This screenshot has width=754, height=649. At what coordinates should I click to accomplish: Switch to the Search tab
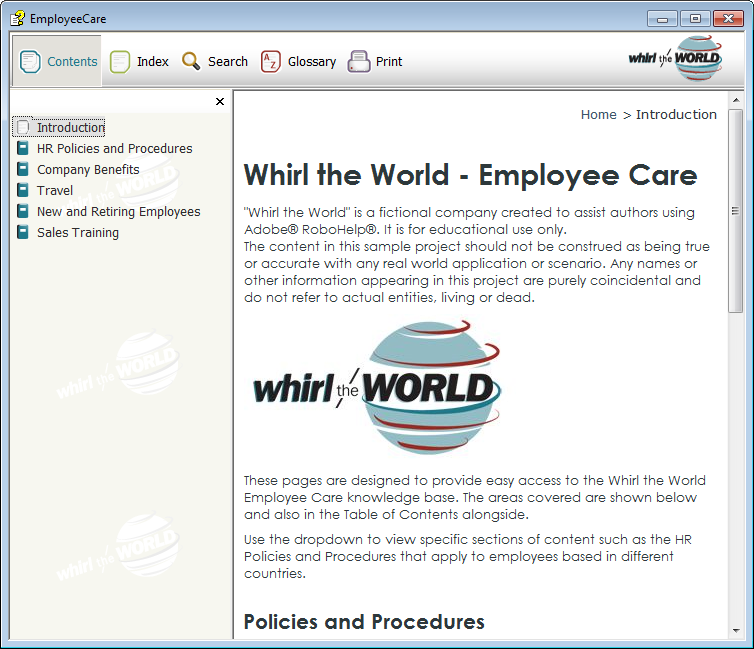pyautogui.click(x=227, y=62)
